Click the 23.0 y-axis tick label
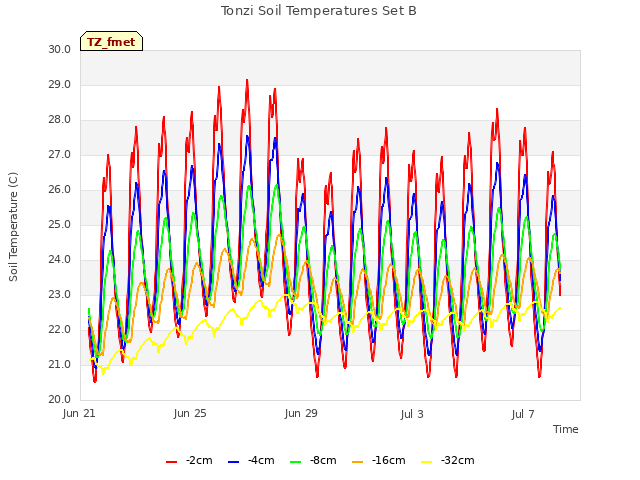 [x=60, y=295]
